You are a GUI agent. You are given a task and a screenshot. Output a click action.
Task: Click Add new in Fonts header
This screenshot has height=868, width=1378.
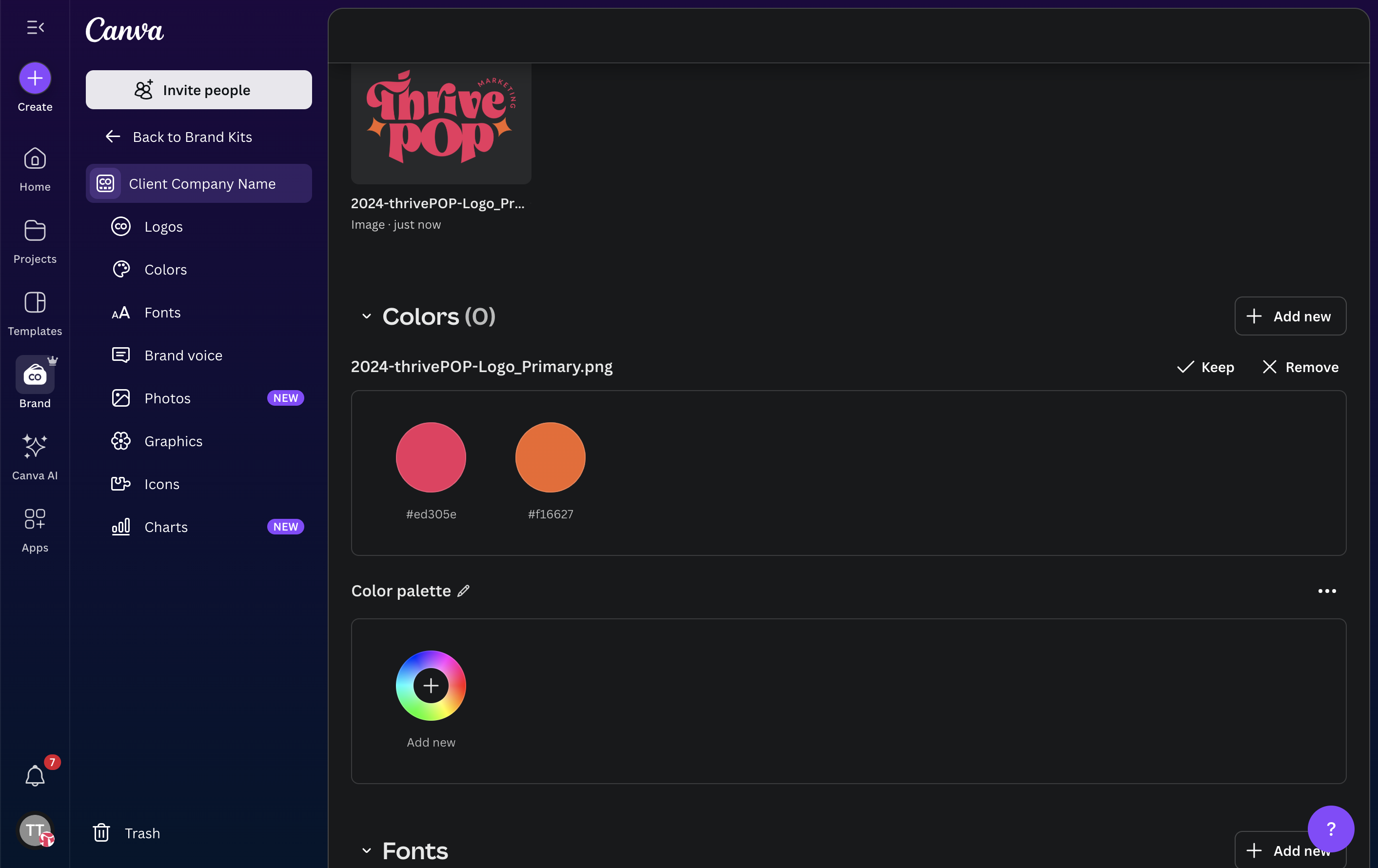[x=1290, y=850]
